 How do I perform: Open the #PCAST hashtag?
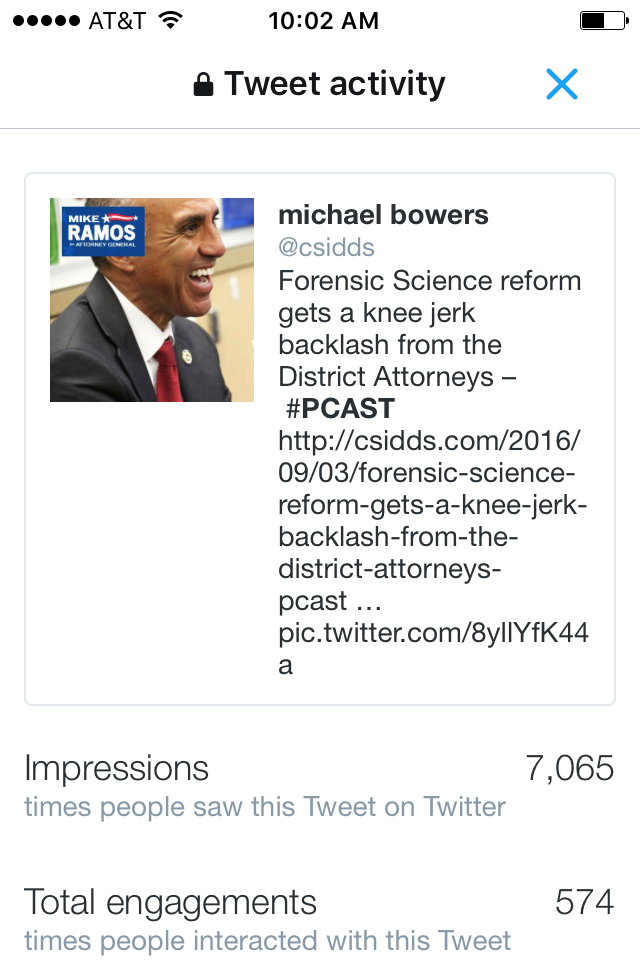click(x=340, y=409)
